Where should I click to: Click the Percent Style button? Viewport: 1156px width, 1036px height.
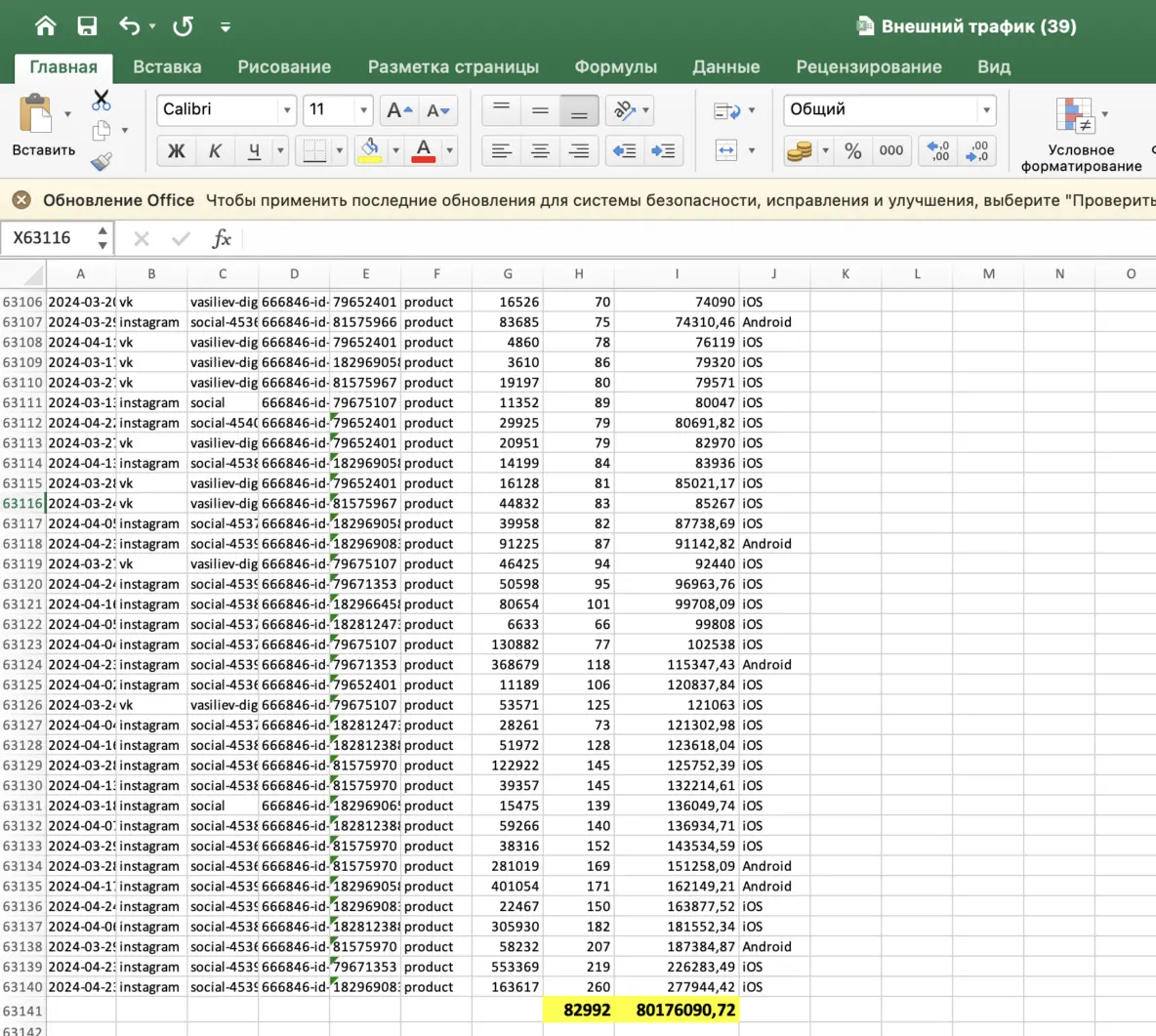pyautogui.click(x=853, y=150)
